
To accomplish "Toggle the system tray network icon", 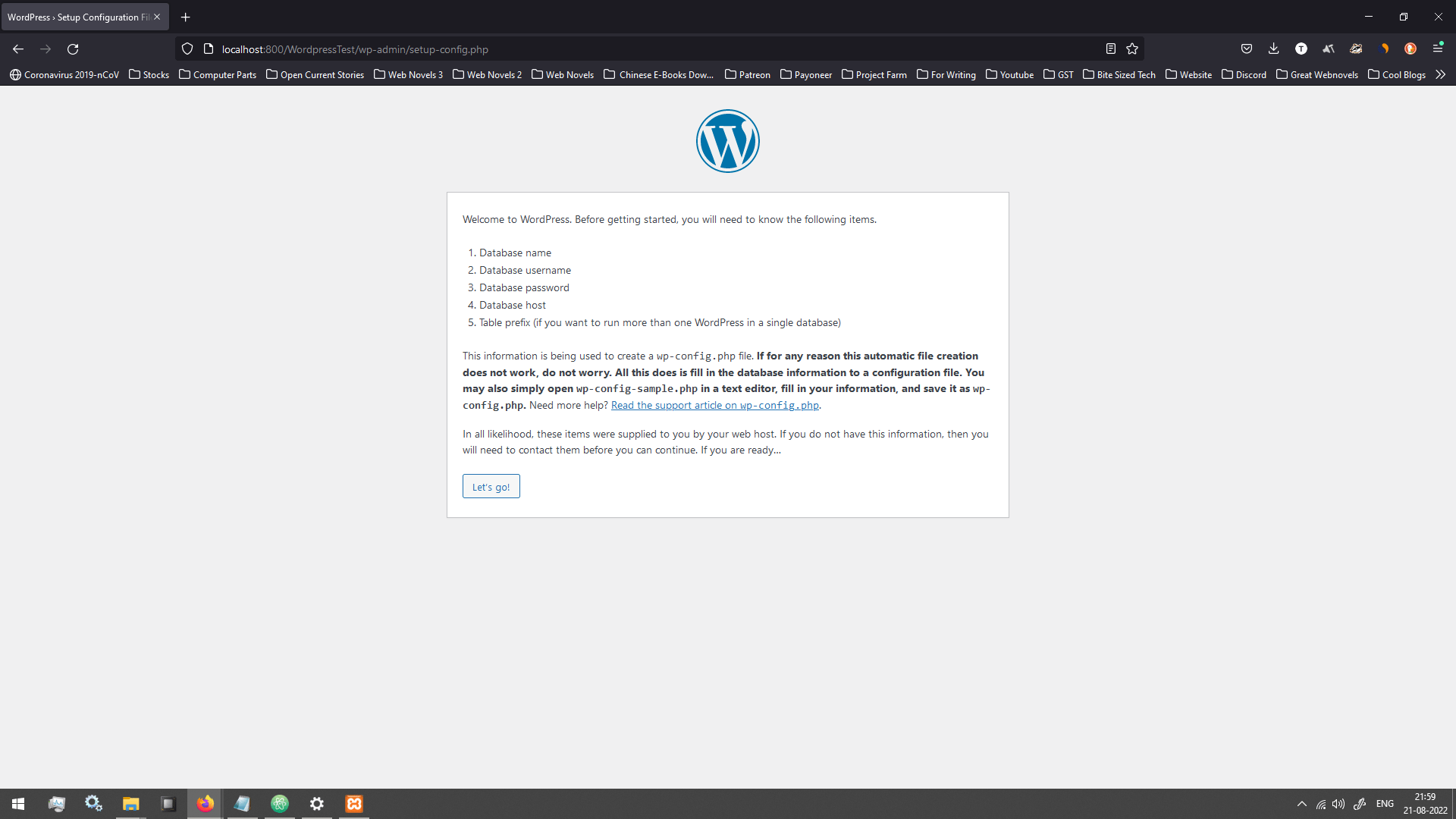I will point(1321,803).
